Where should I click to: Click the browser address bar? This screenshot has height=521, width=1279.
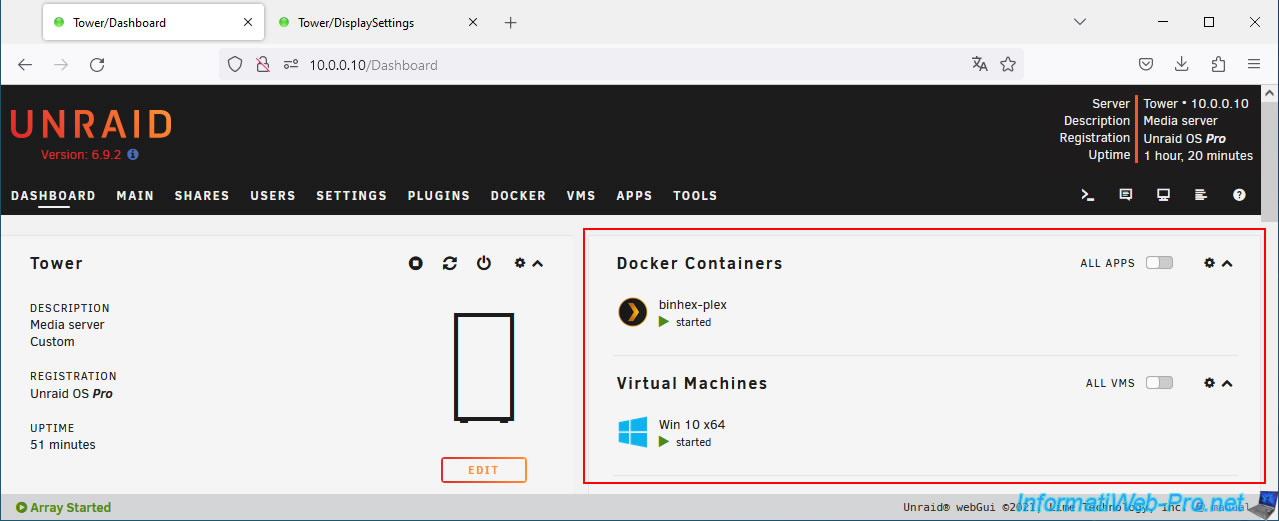(x=620, y=65)
